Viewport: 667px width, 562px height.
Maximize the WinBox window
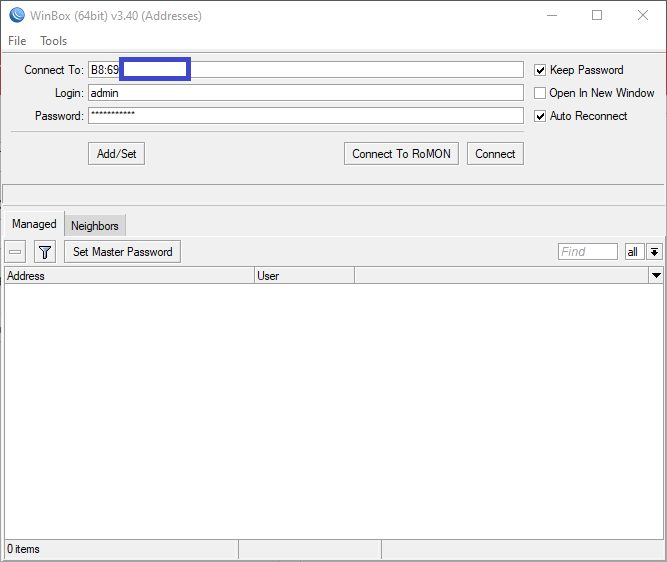597,15
